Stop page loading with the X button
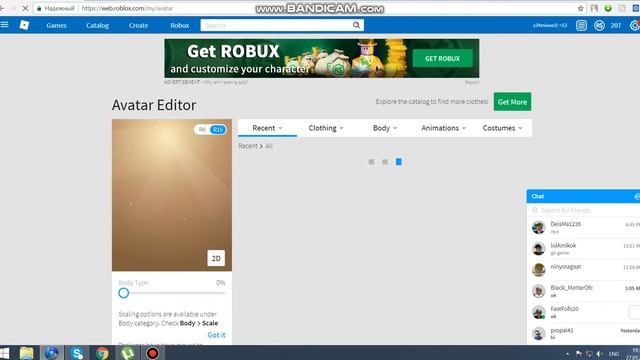 [x=25, y=8]
